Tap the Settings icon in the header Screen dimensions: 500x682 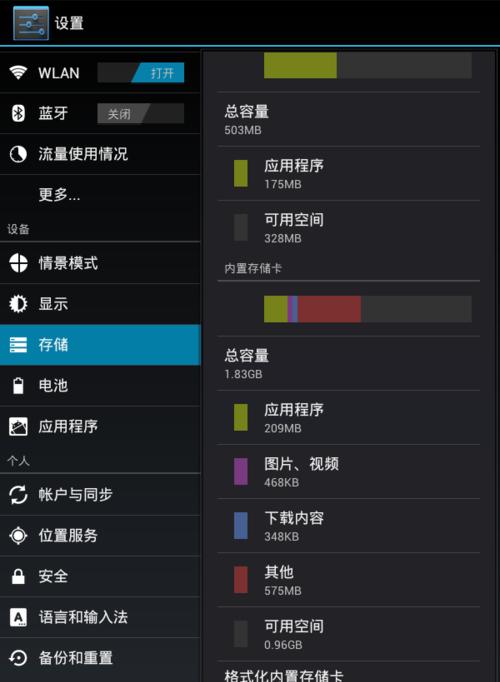point(31,23)
